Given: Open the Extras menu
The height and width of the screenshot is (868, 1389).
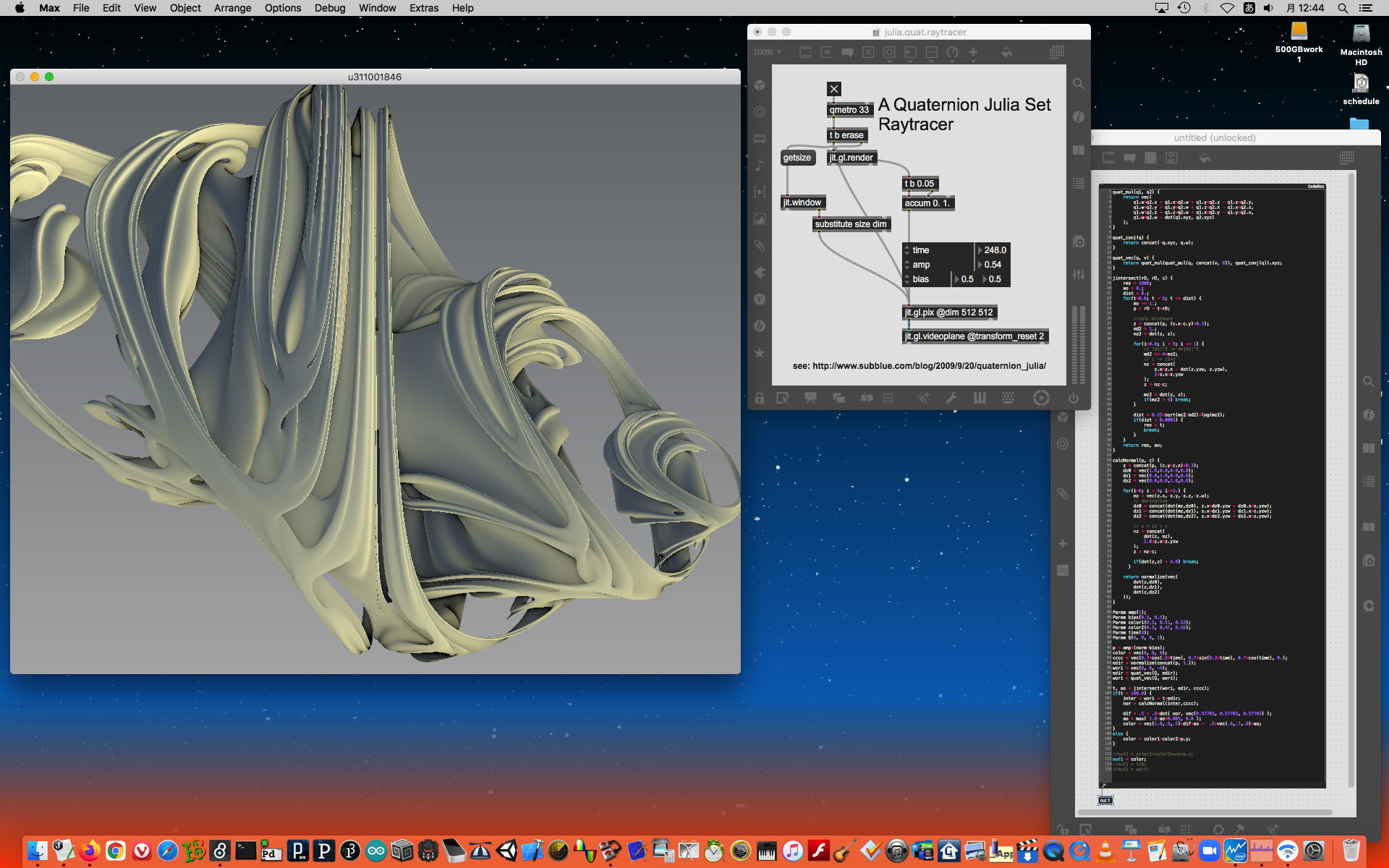Looking at the screenshot, I should (x=423, y=8).
